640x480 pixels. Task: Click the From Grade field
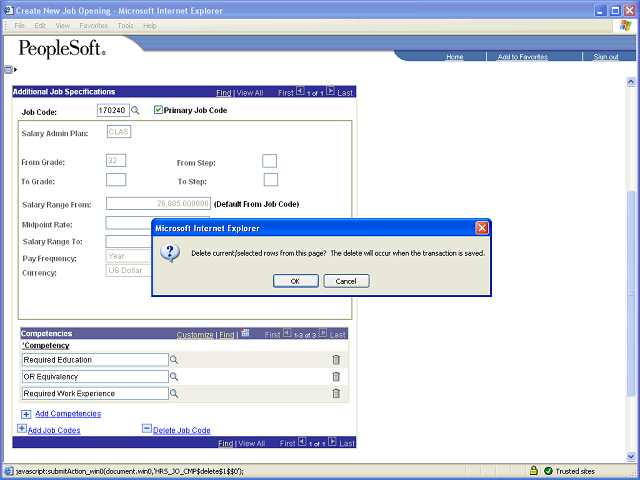click(x=116, y=160)
